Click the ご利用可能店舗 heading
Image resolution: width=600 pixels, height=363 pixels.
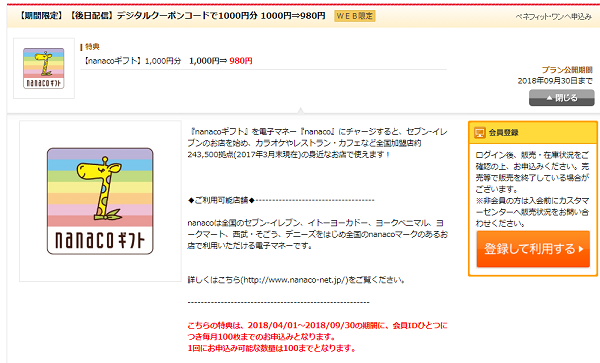222,200
